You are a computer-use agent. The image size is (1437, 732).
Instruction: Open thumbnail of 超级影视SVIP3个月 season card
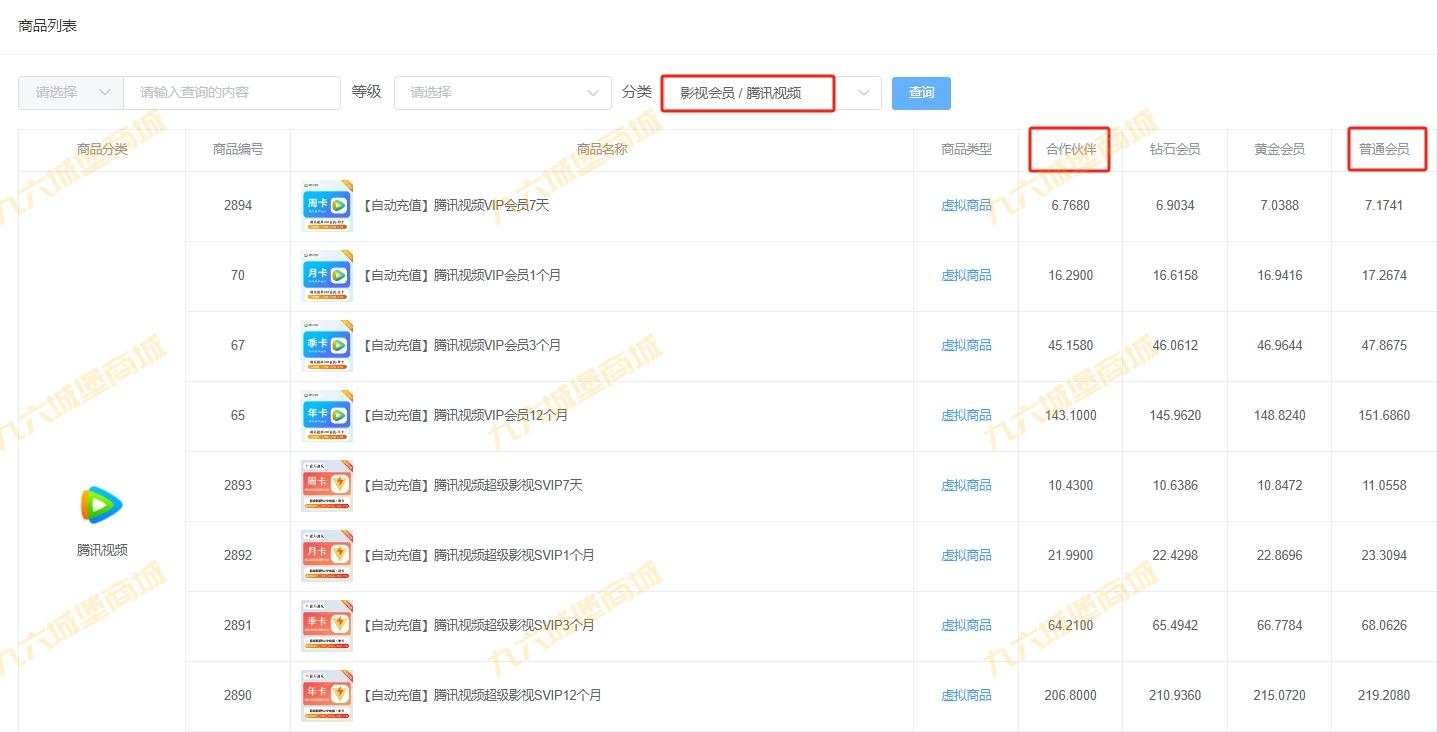tap(327, 626)
